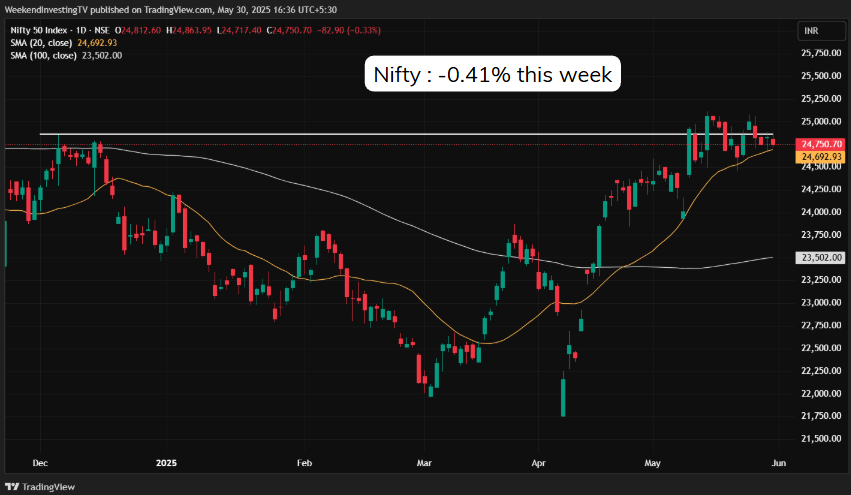Click the Dec label on time axis
Viewport: 851px width, 495px height.
coord(40,463)
